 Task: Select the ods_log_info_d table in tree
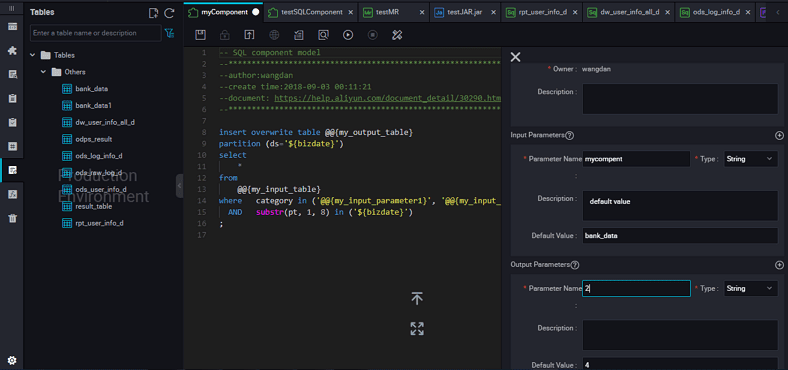[99, 156]
